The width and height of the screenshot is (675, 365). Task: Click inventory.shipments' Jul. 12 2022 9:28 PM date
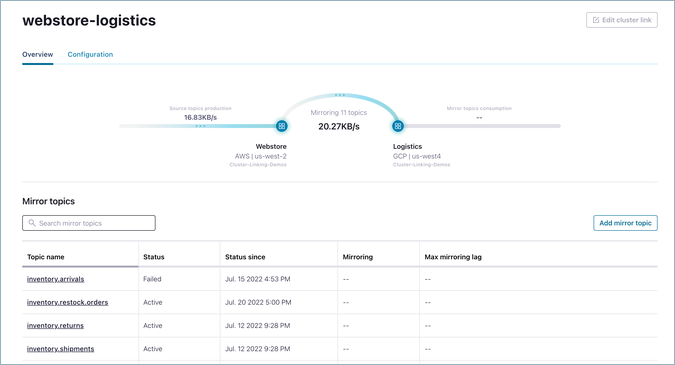coord(257,349)
